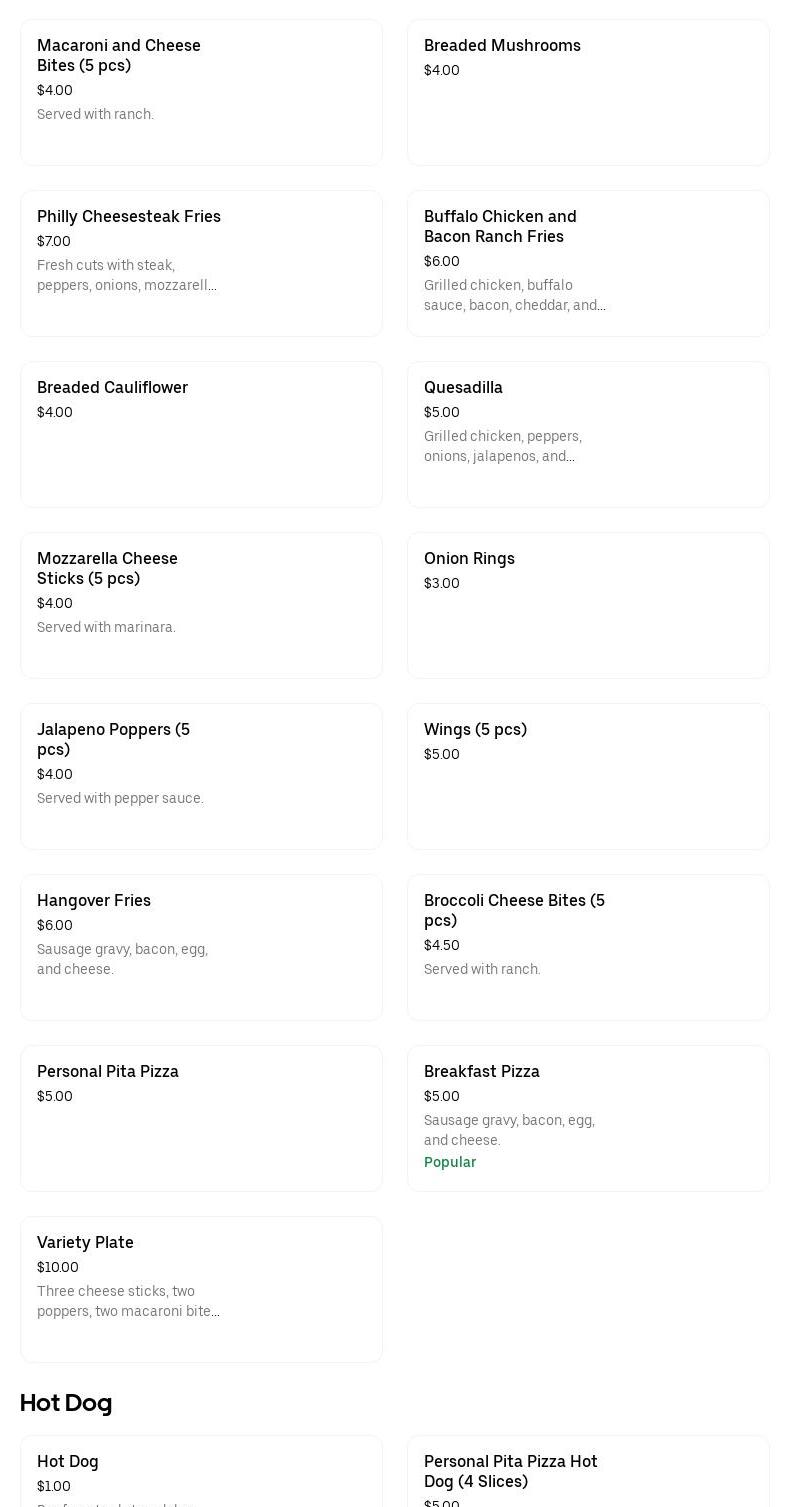Select Jalapeno Poppers (5 pcs)
The width and height of the screenshot is (804, 1507).
coord(201,776)
